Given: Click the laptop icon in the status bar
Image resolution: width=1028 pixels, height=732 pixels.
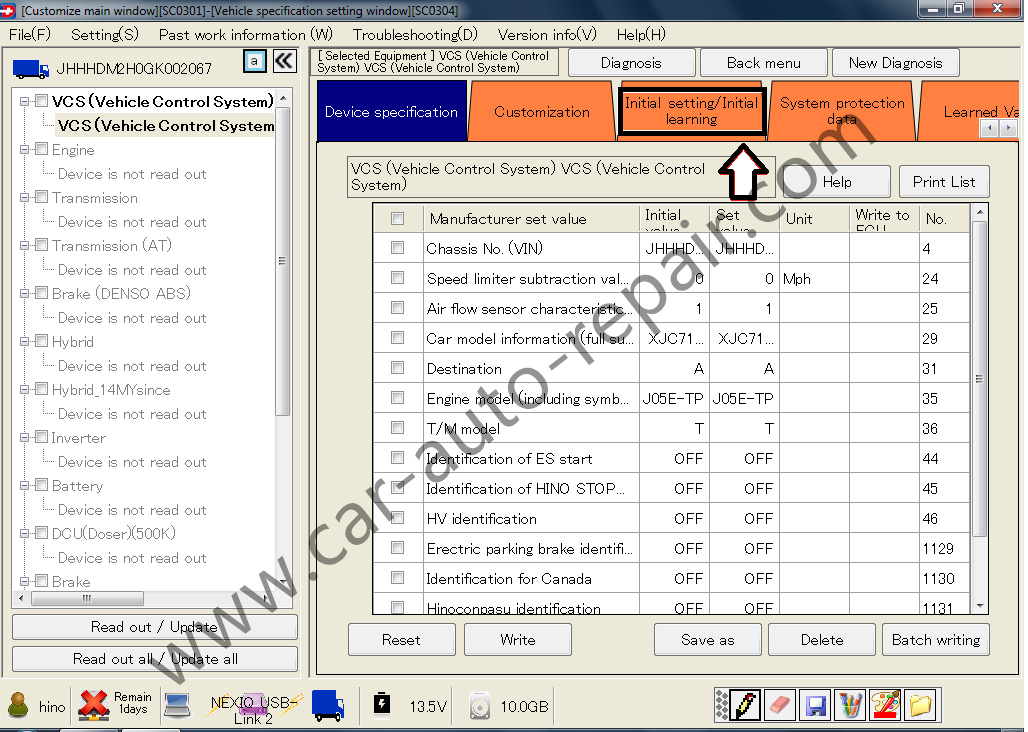Looking at the screenshot, I should [177, 706].
